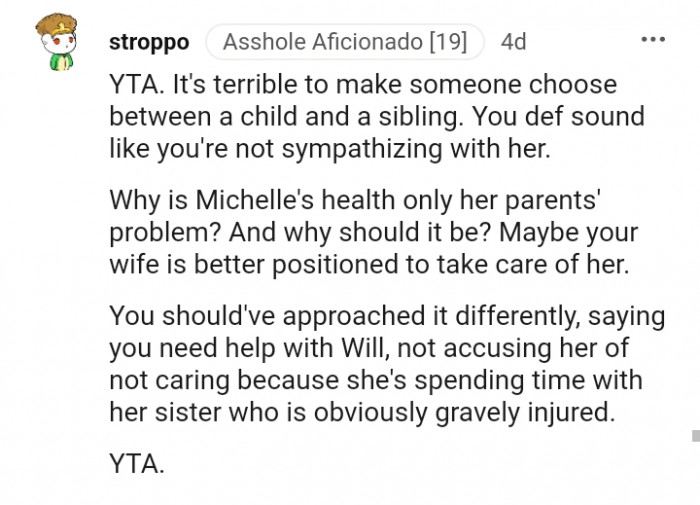Click the Asshole Aficionado [19] flair badge
This screenshot has width=700, height=505.
click(345, 42)
